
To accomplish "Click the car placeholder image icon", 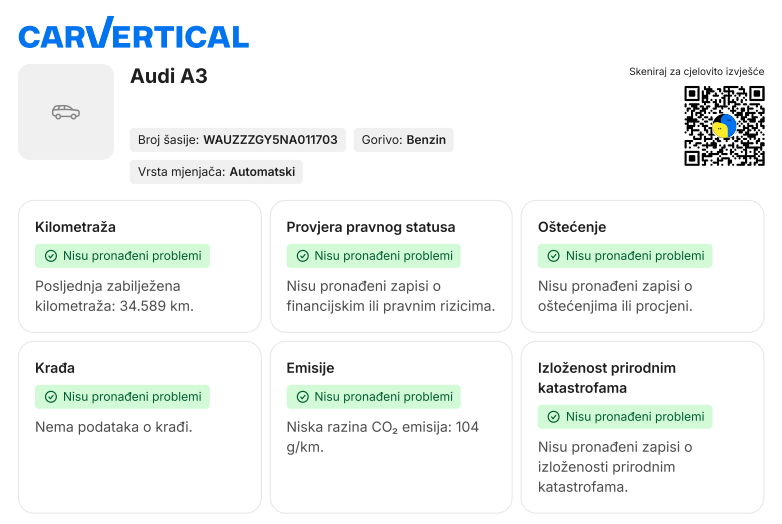I will pyautogui.click(x=66, y=112).
